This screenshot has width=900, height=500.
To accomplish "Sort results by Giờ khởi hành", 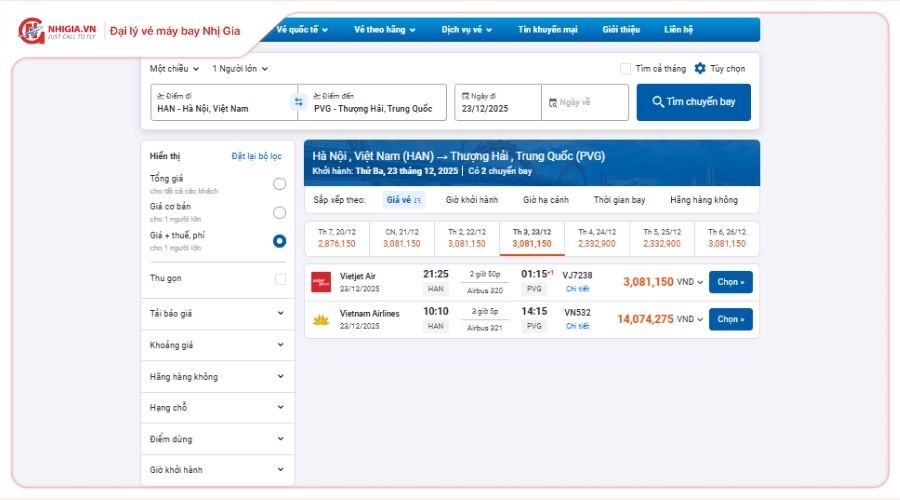I will tap(472, 200).
